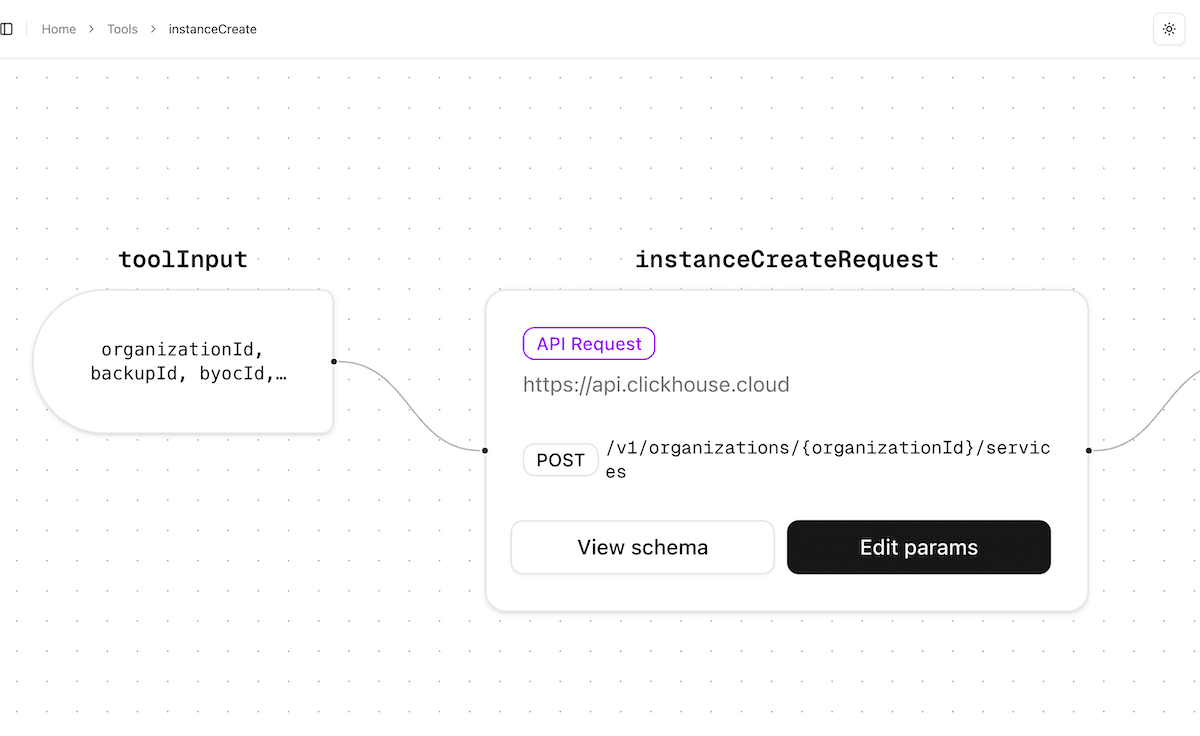
Task: Click chevron between Home and Tools
Action: [92, 29]
